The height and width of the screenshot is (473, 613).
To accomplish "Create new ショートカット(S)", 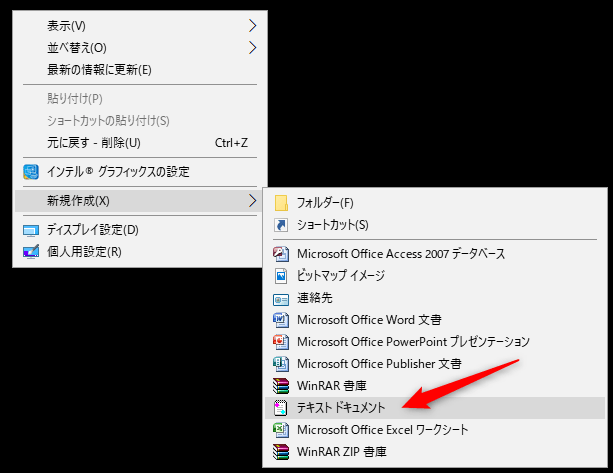I will click(435, 225).
